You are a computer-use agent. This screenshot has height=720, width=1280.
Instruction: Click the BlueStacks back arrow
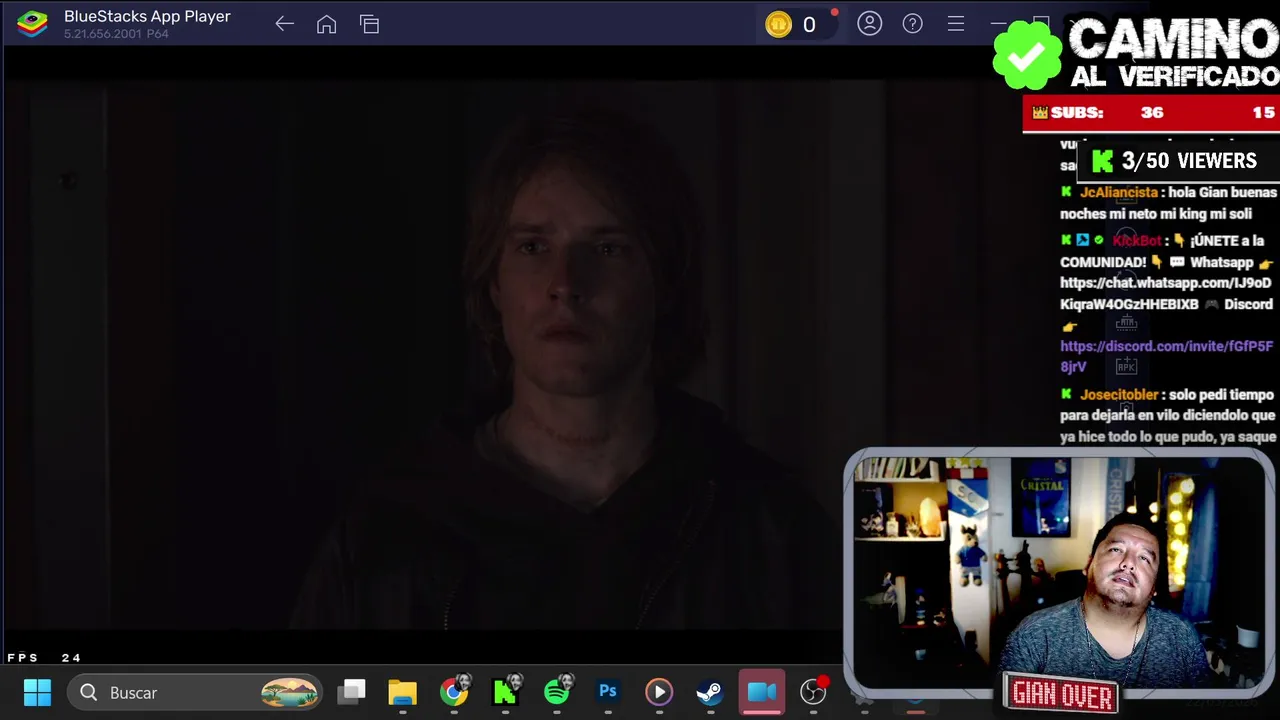pos(284,24)
